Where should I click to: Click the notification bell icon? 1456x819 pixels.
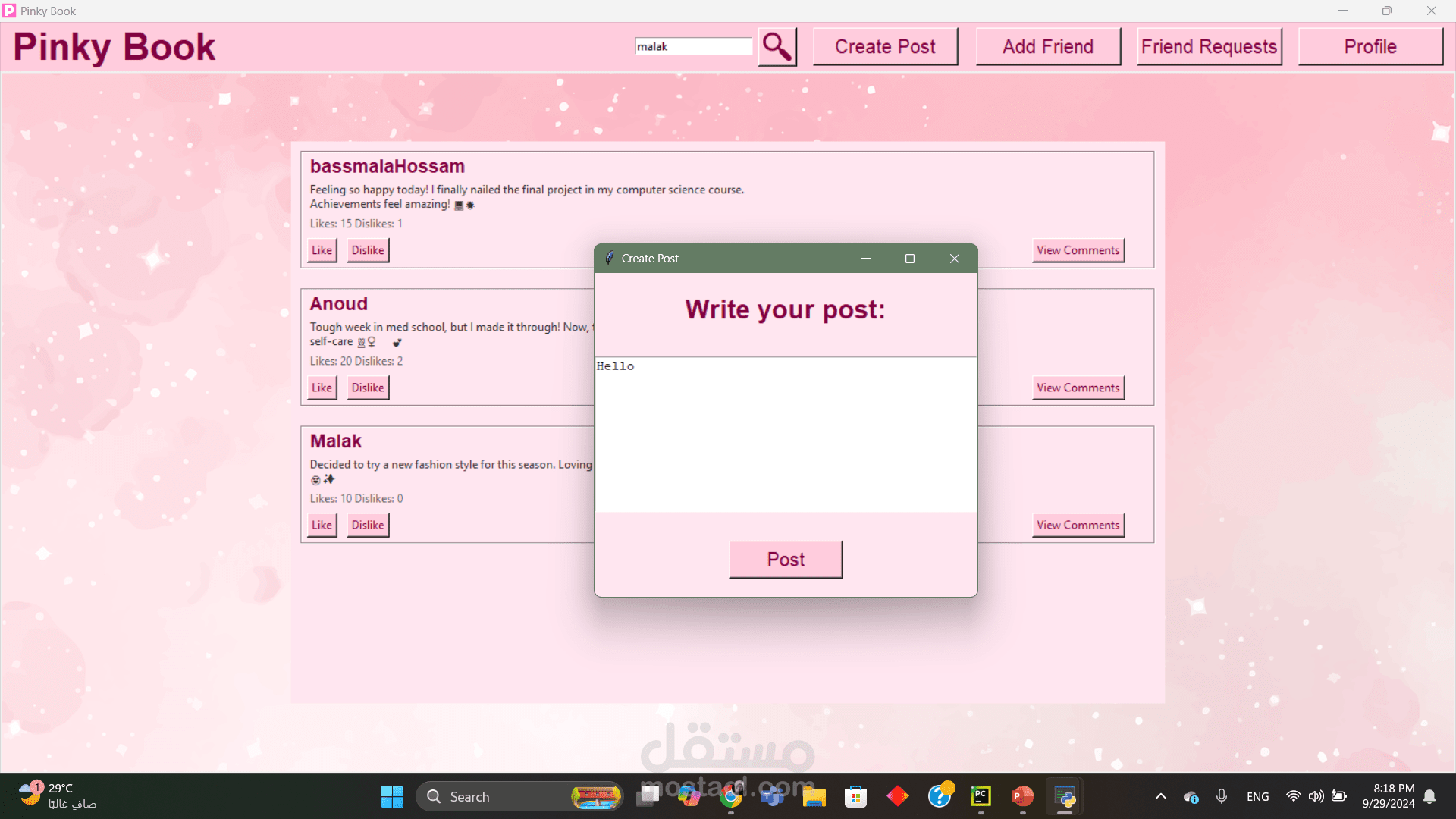(x=1429, y=796)
